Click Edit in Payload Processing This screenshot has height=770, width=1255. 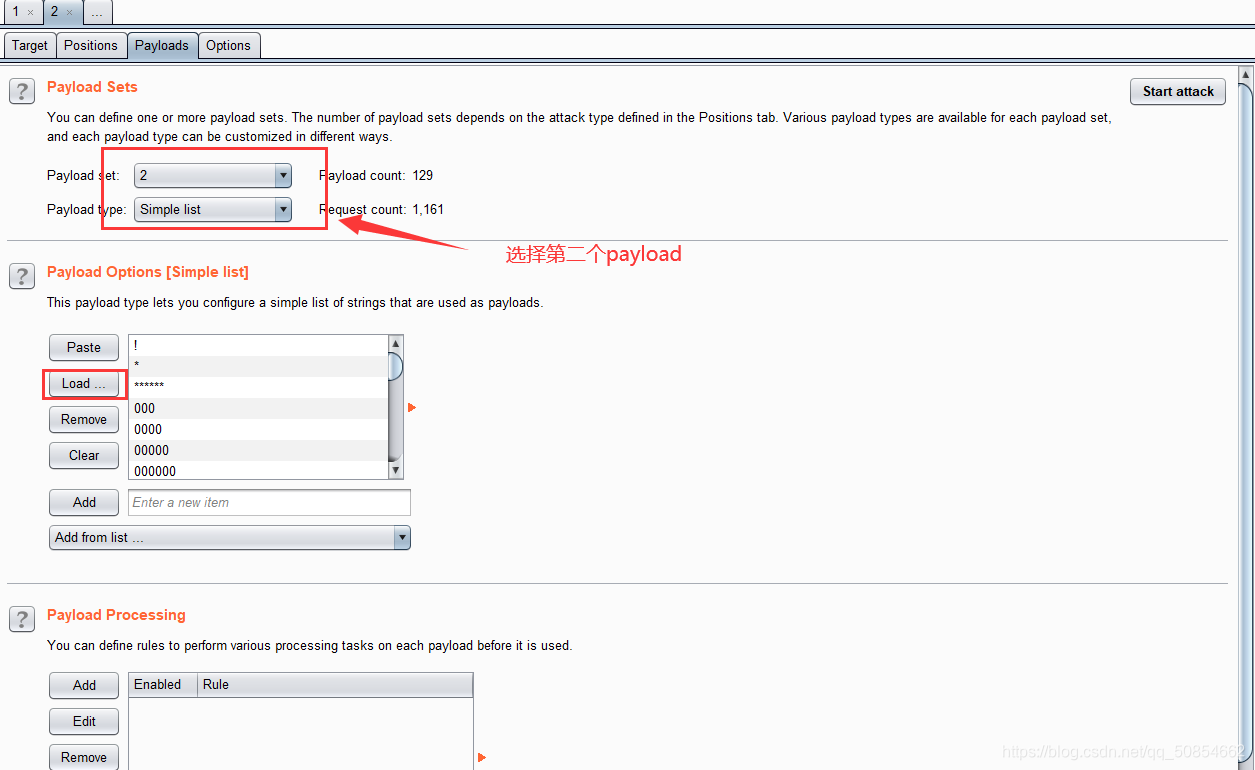(x=84, y=721)
